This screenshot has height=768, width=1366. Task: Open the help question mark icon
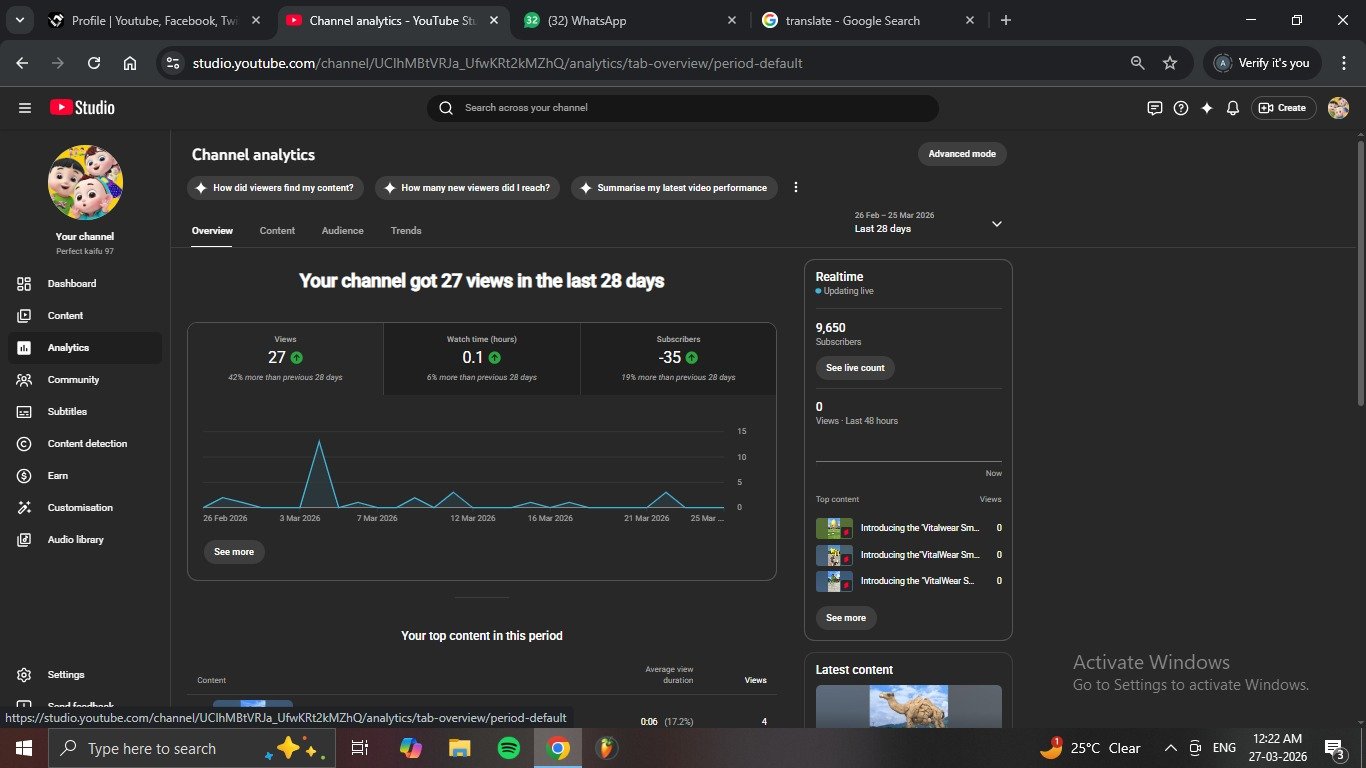pos(1181,108)
